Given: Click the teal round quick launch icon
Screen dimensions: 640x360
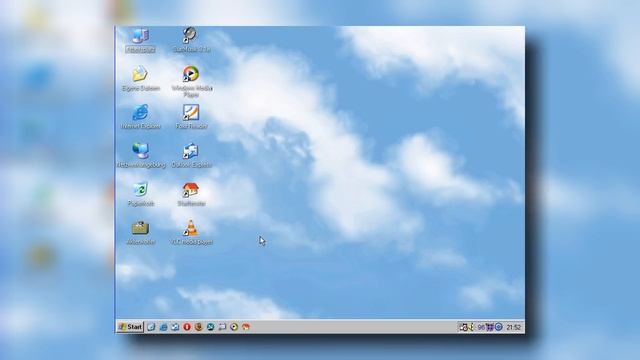Looking at the screenshot, I should [211, 327].
